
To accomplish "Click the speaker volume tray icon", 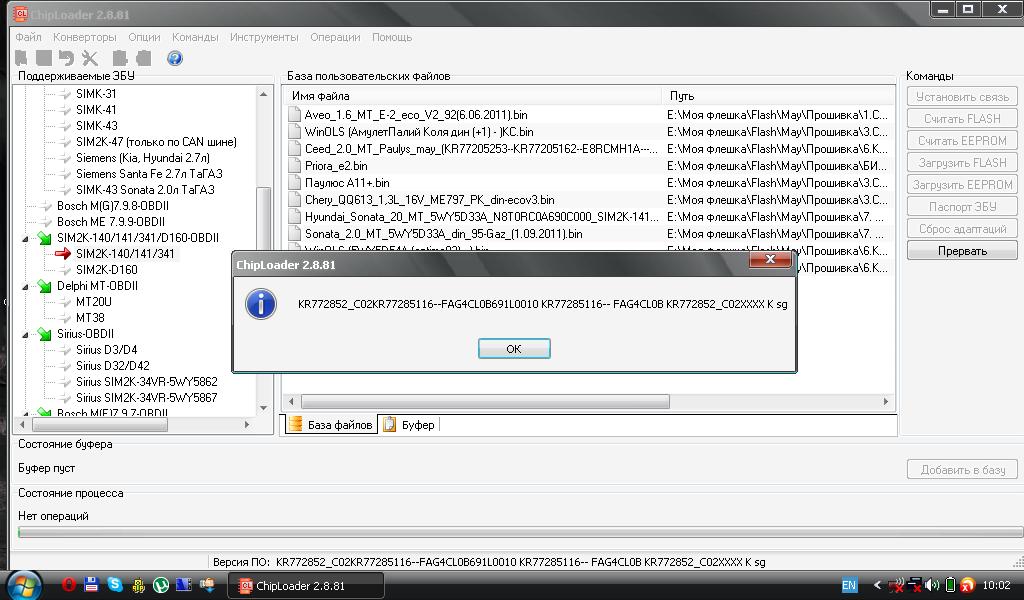I will pos(932,585).
